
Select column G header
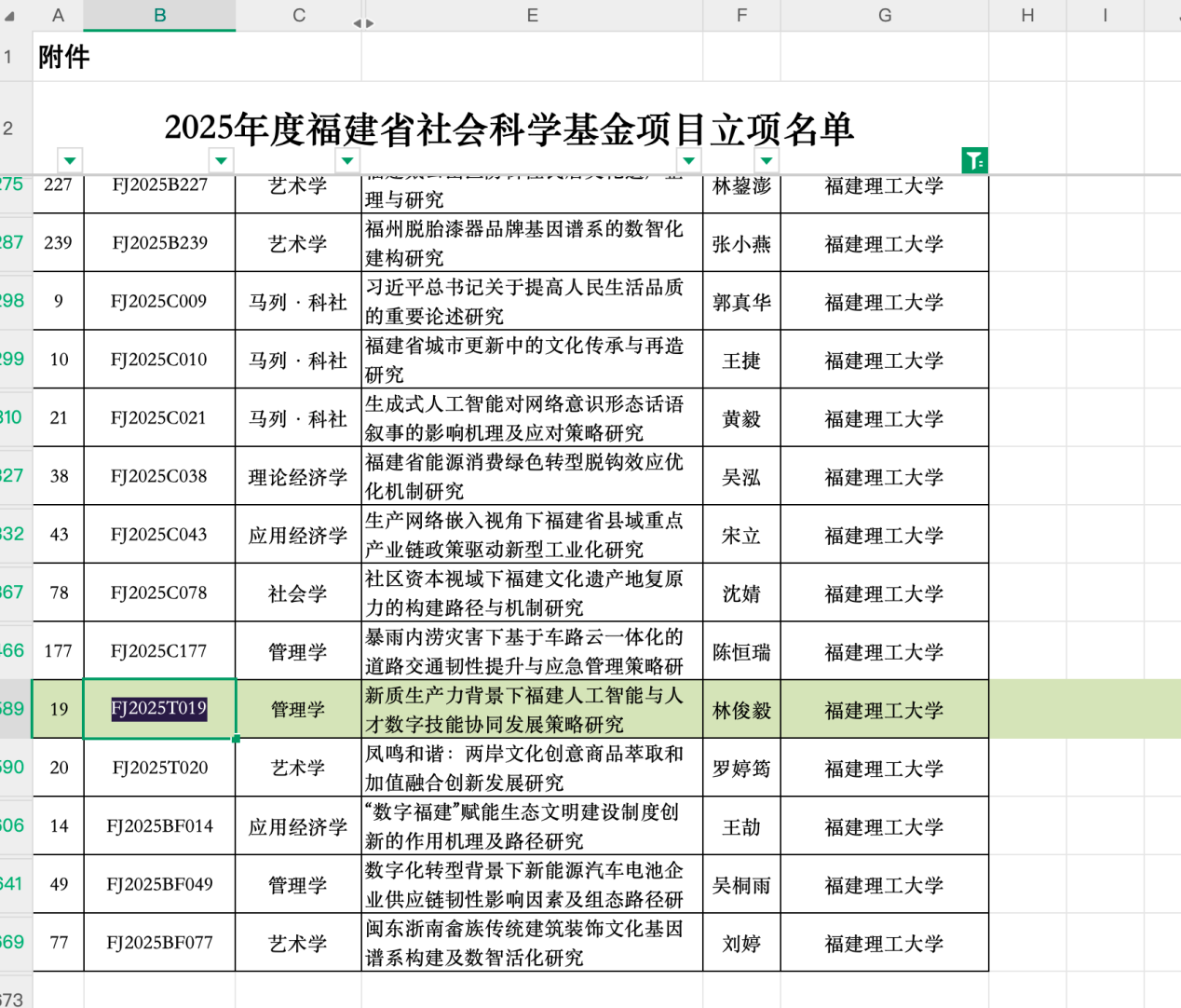[885, 15]
